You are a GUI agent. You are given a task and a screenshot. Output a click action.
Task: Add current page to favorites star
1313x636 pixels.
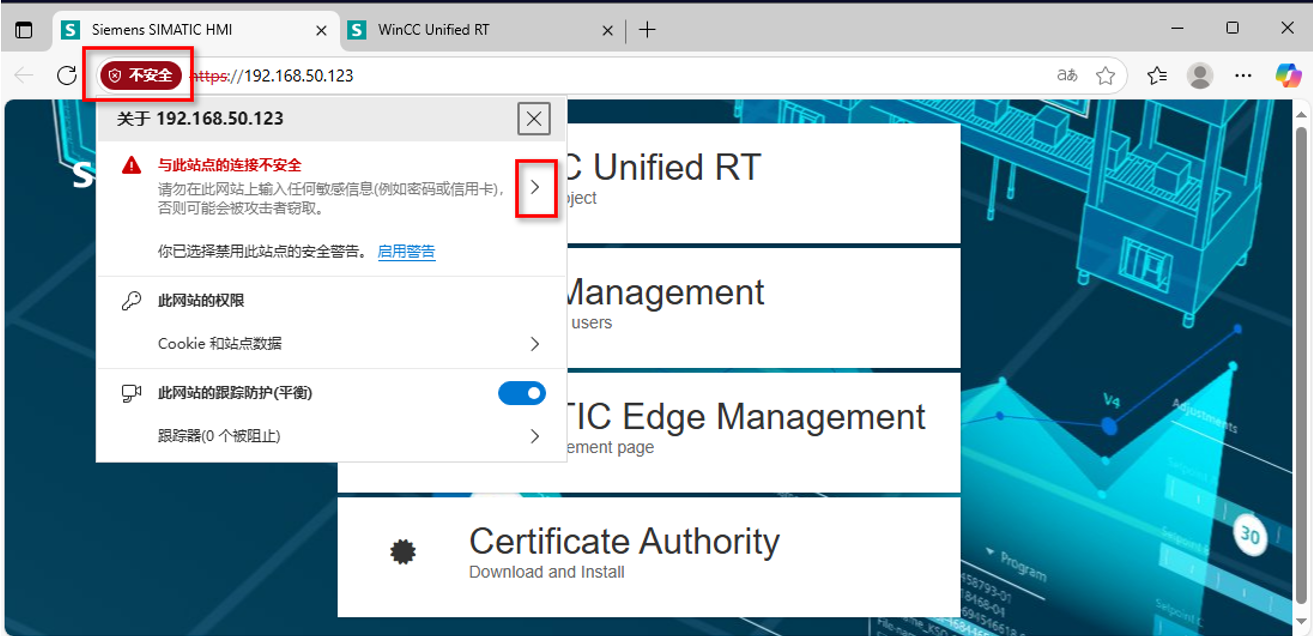tap(1106, 75)
